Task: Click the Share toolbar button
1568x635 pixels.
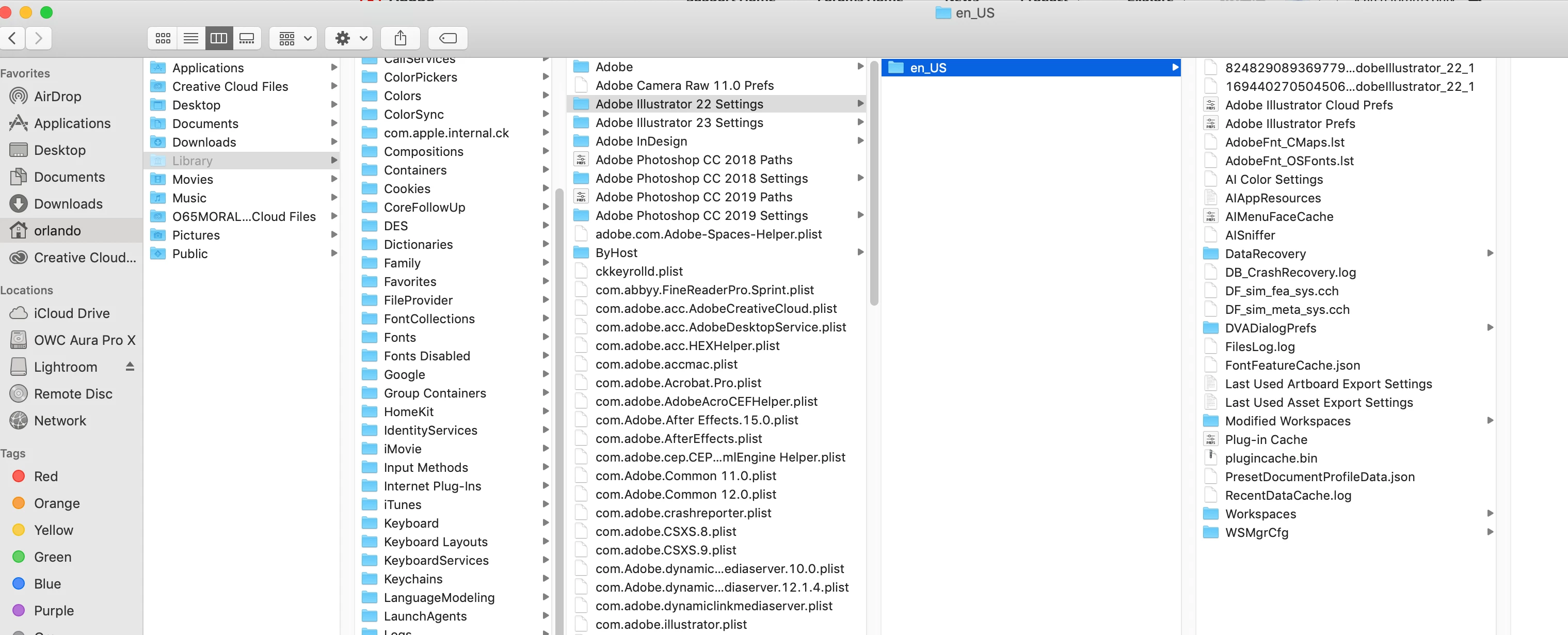Action: [x=400, y=38]
